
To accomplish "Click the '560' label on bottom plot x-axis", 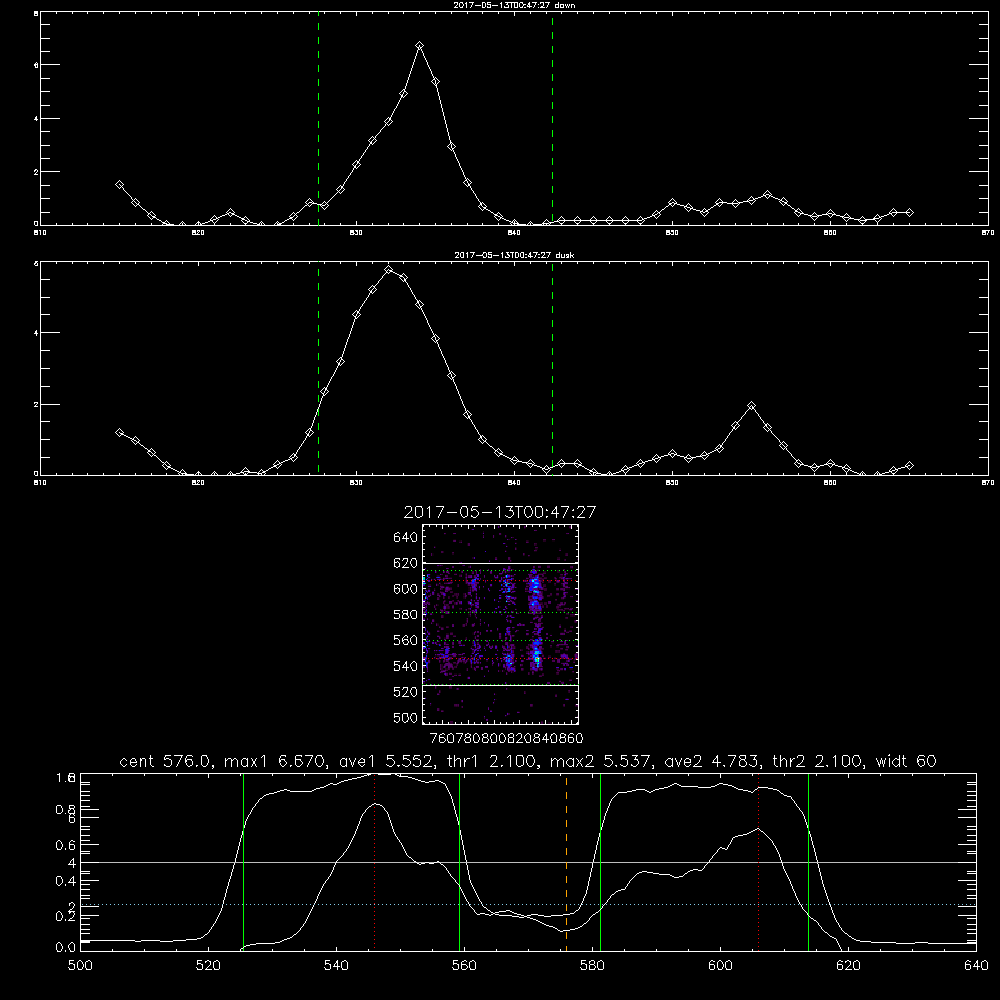I will tap(464, 966).
